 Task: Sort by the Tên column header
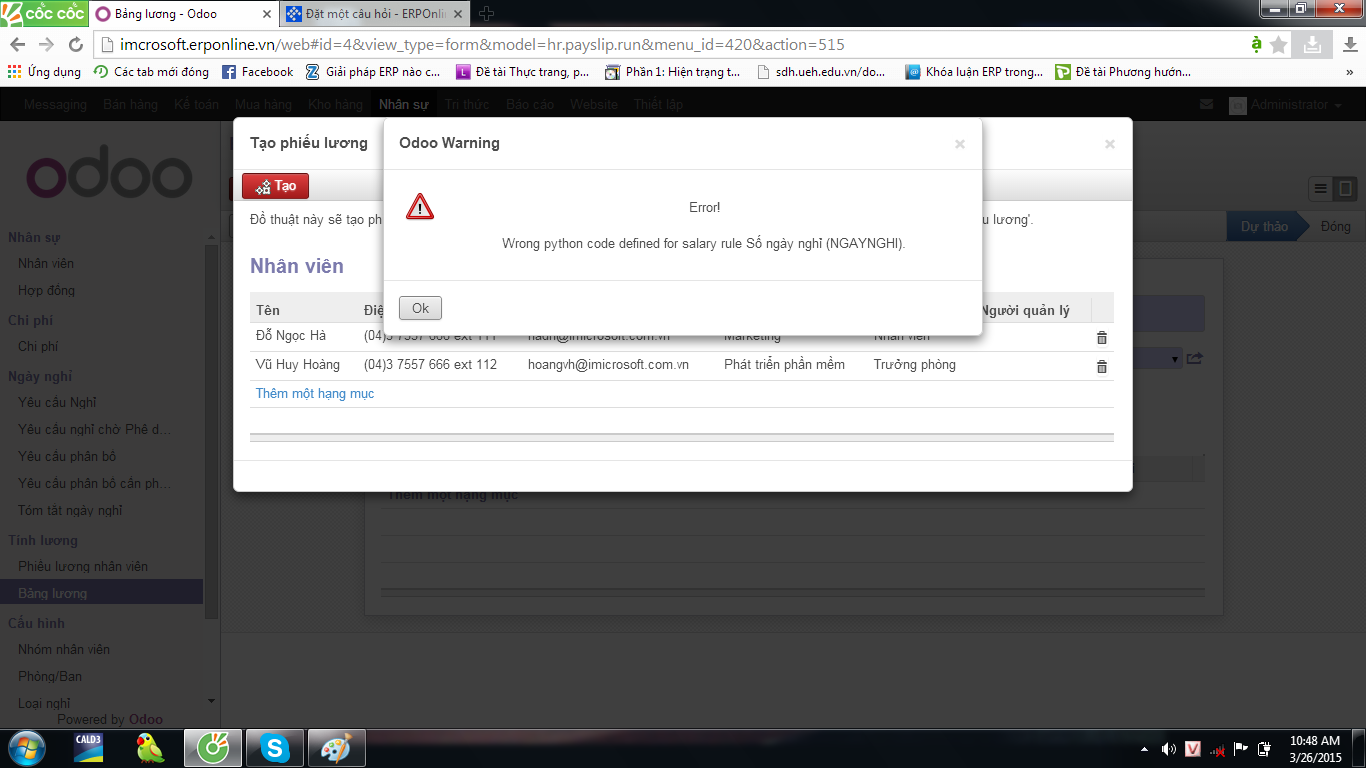tap(268, 310)
